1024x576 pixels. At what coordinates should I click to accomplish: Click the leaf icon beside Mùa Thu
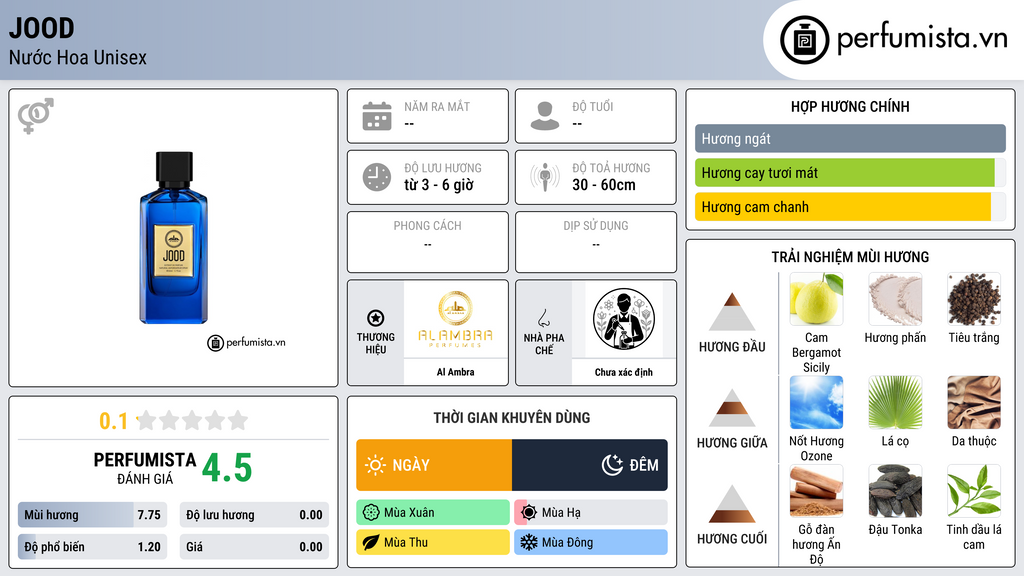(371, 542)
